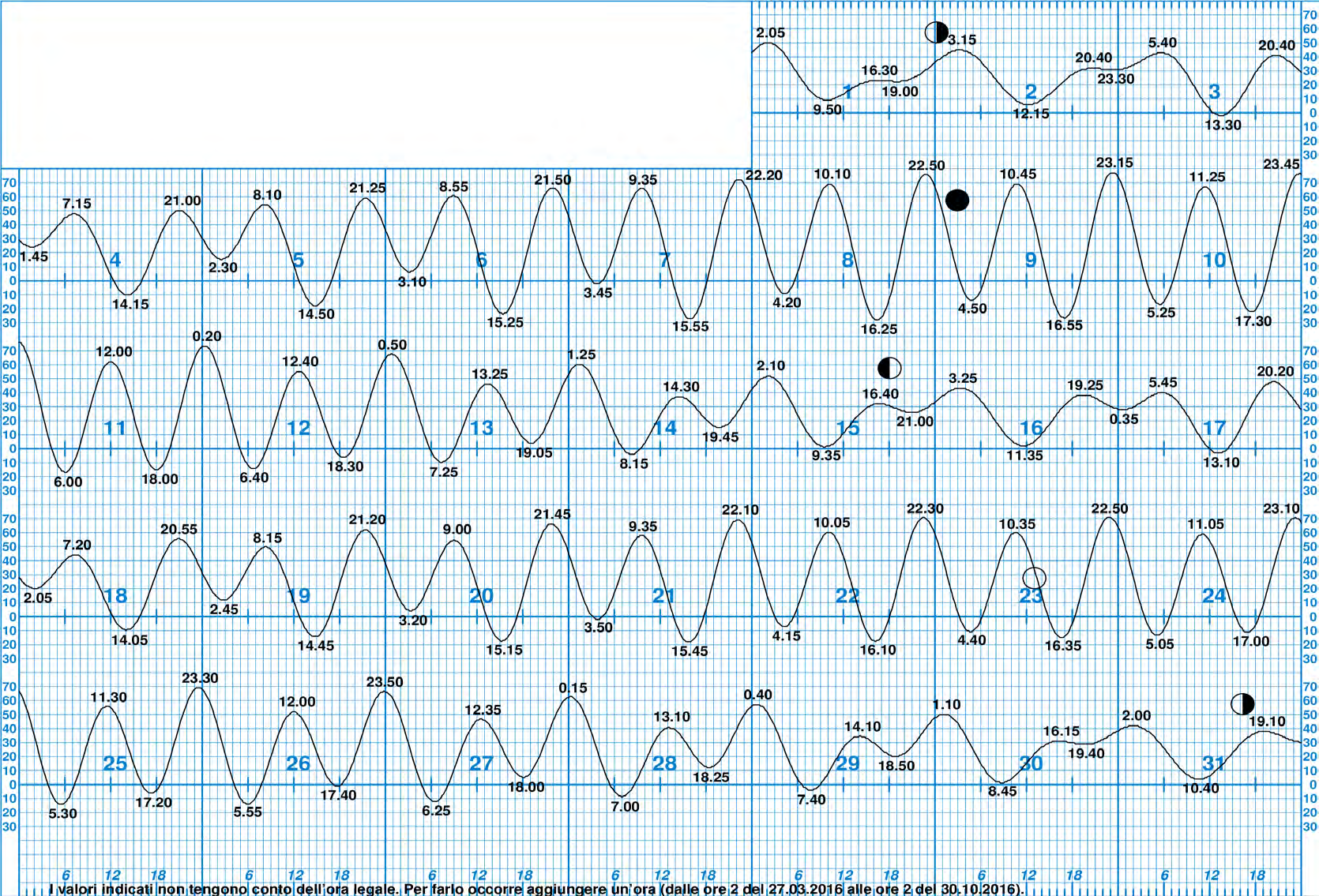Image resolution: width=1319 pixels, height=896 pixels.
Task: Click the high tide time 10.10
Action: (x=832, y=174)
